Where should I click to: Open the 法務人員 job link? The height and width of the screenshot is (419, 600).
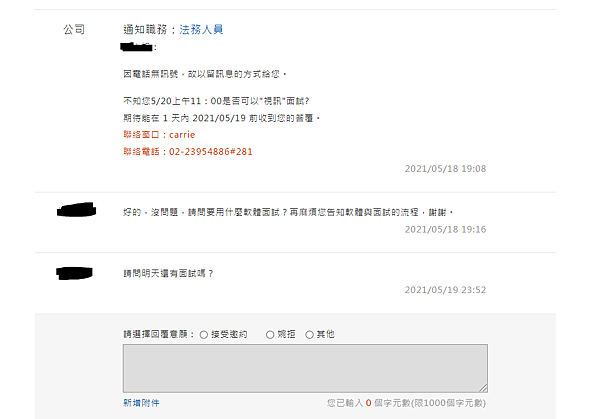click(201, 29)
